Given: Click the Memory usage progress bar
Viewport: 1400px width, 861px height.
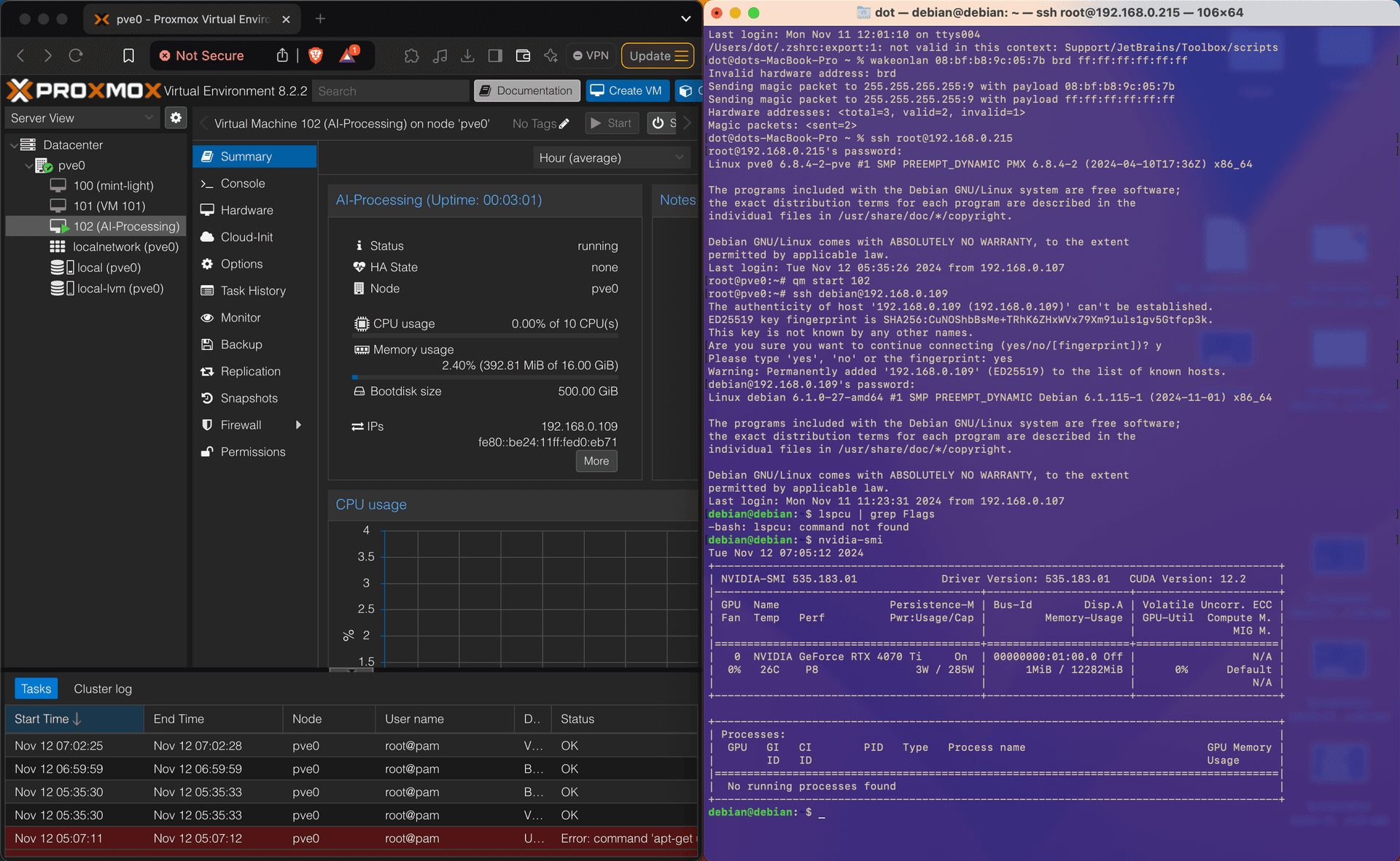Looking at the screenshot, I should (x=485, y=377).
